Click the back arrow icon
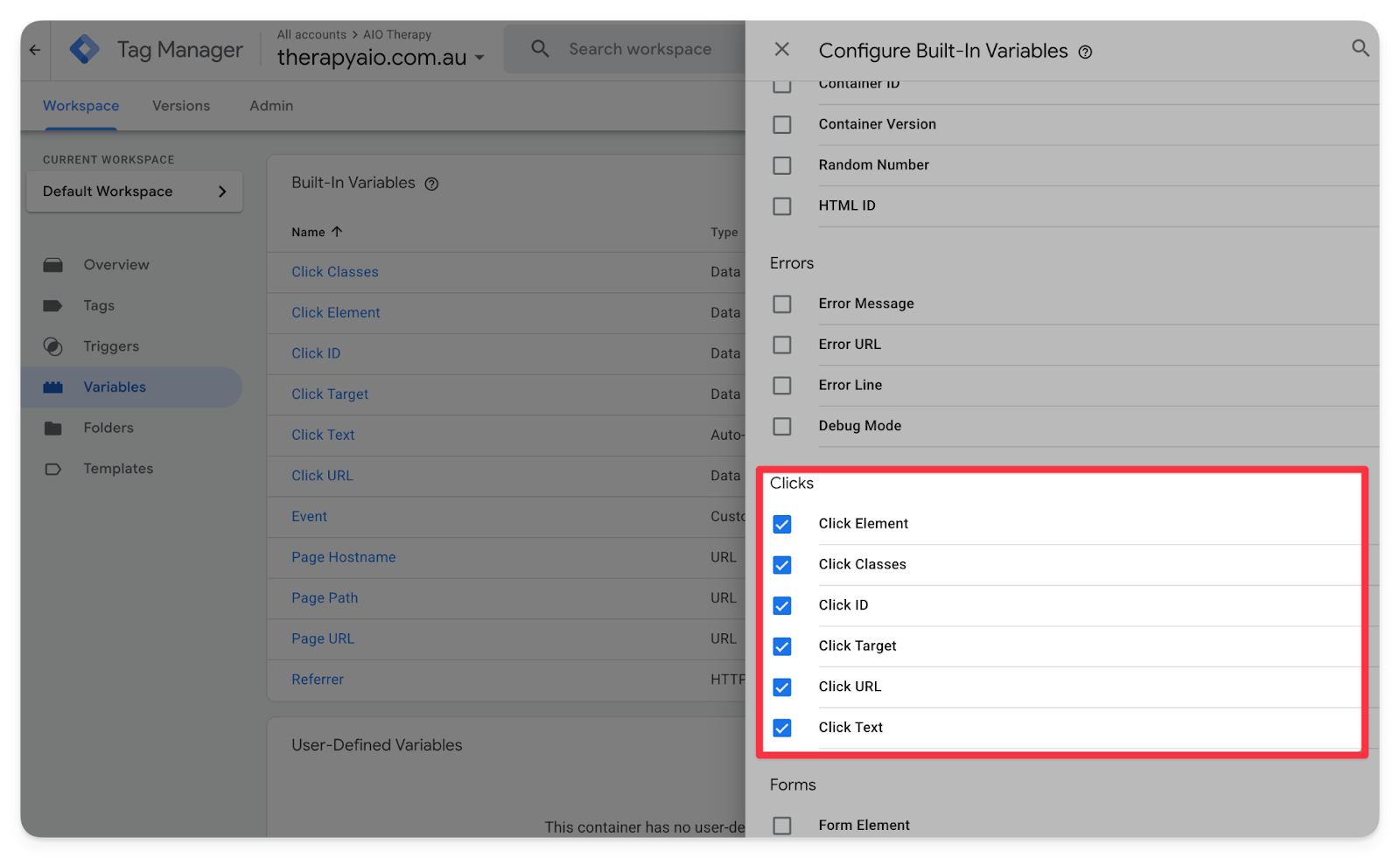 [x=35, y=50]
